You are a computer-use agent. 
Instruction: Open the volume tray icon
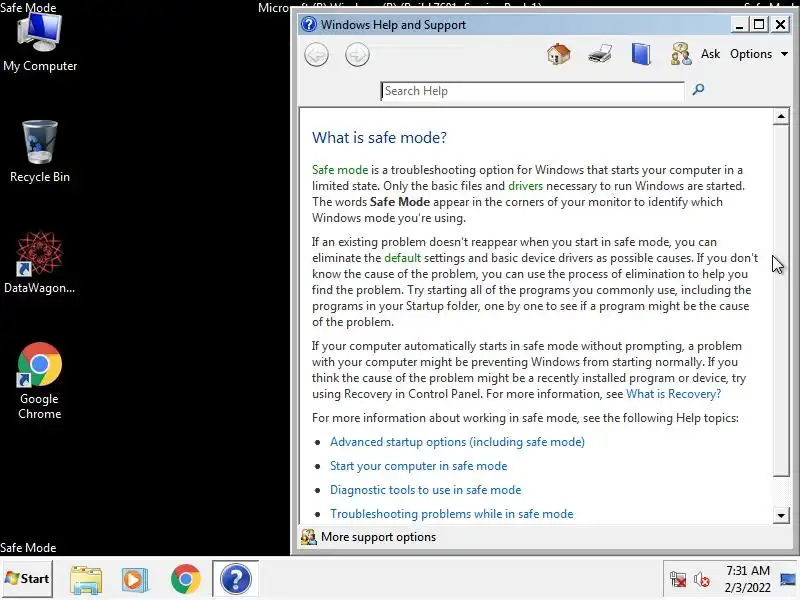click(x=702, y=580)
